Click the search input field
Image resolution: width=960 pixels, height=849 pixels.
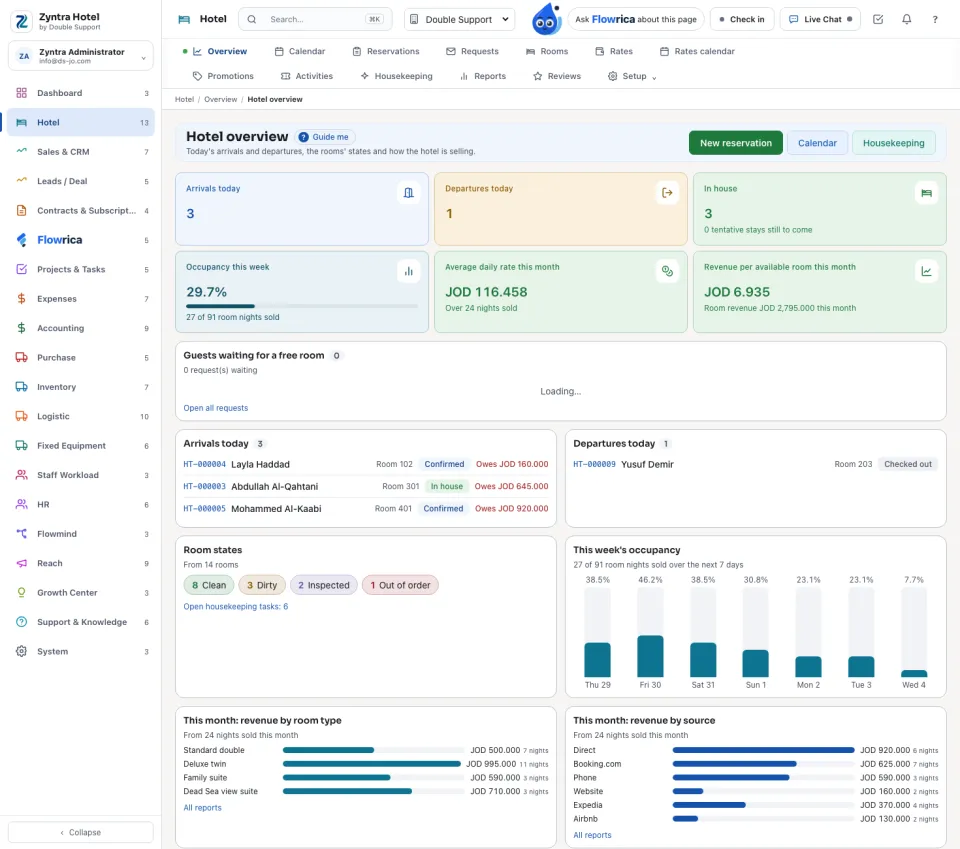point(315,19)
